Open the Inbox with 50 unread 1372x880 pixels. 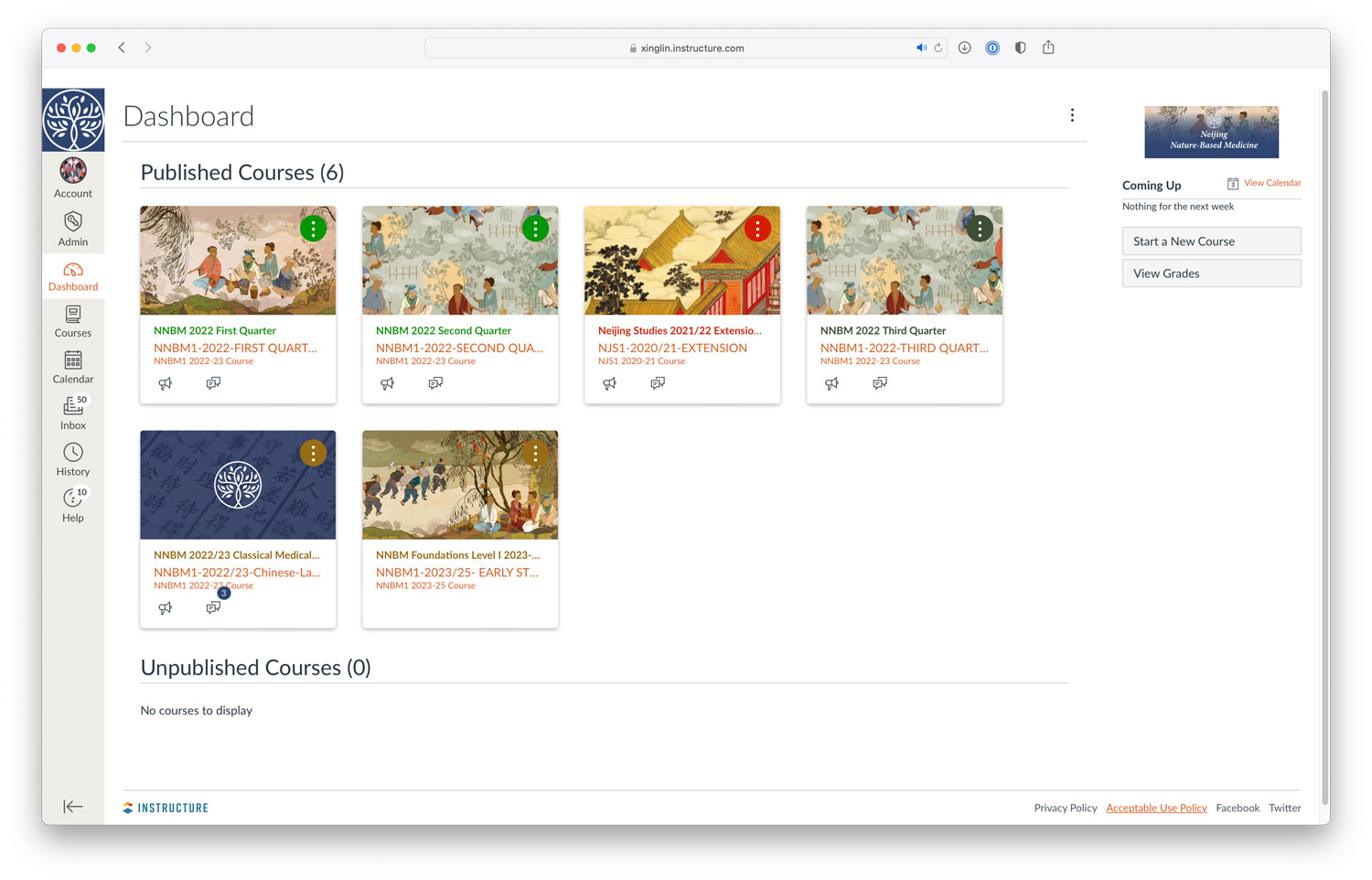click(73, 413)
